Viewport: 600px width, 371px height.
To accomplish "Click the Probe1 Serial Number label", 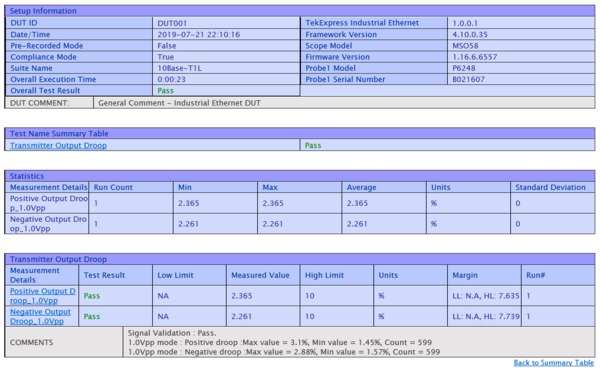I will [345, 79].
